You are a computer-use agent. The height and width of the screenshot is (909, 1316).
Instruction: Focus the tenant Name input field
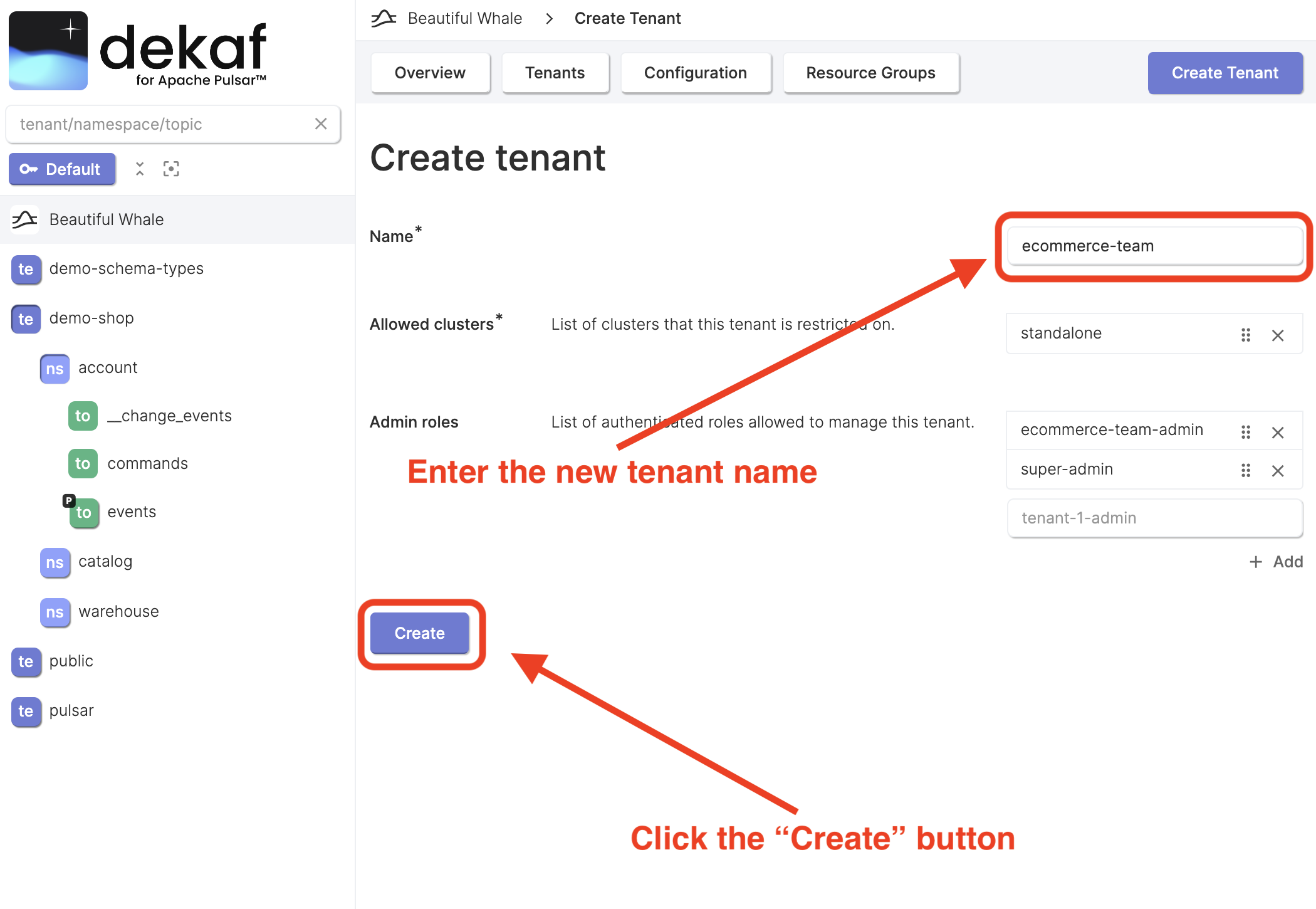tap(1155, 246)
